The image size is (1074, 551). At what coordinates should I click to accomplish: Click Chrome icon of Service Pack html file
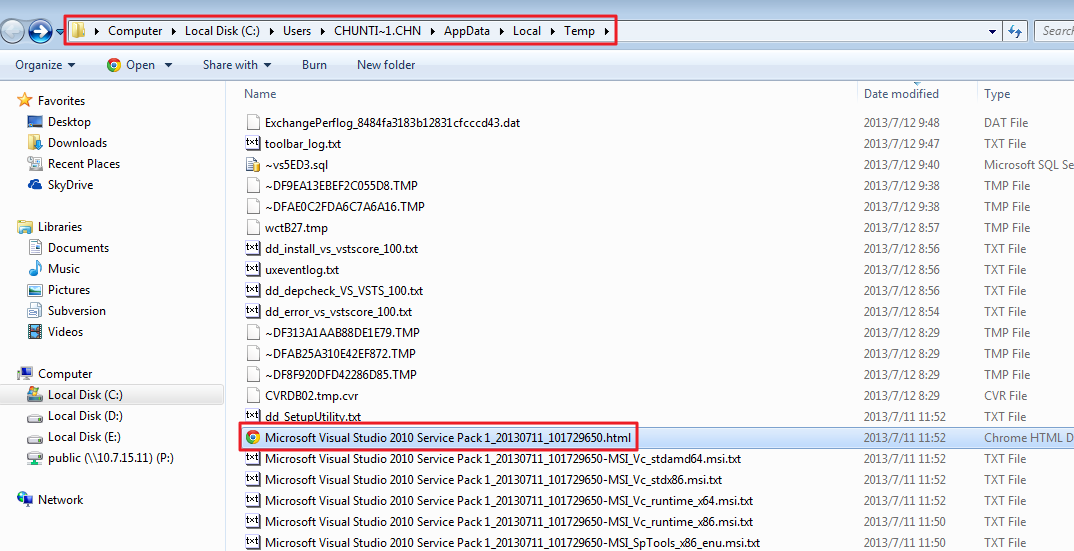point(253,437)
